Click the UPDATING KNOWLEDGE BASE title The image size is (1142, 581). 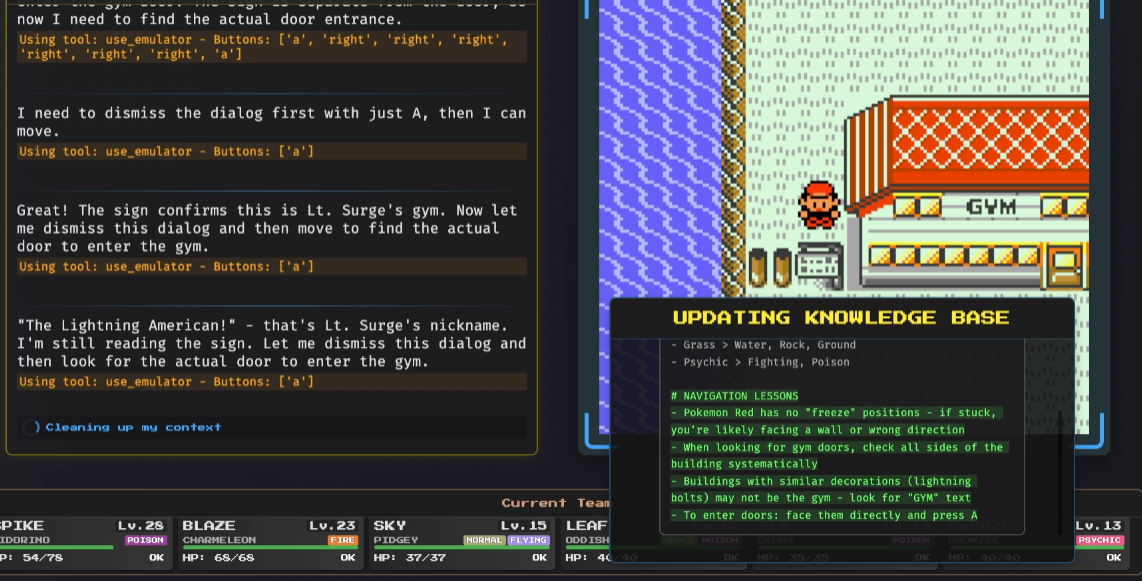coord(840,317)
